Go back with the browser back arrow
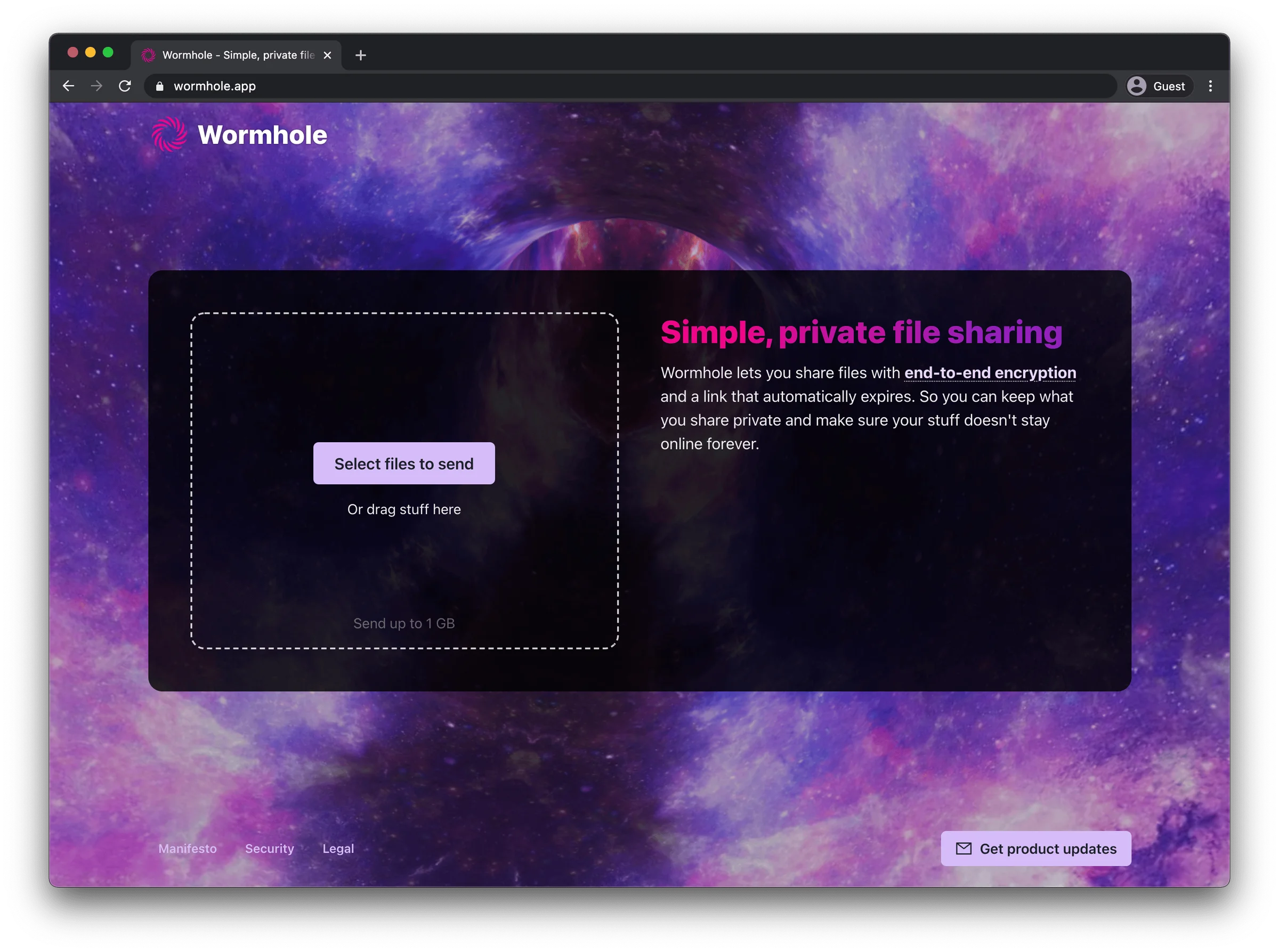 point(68,86)
